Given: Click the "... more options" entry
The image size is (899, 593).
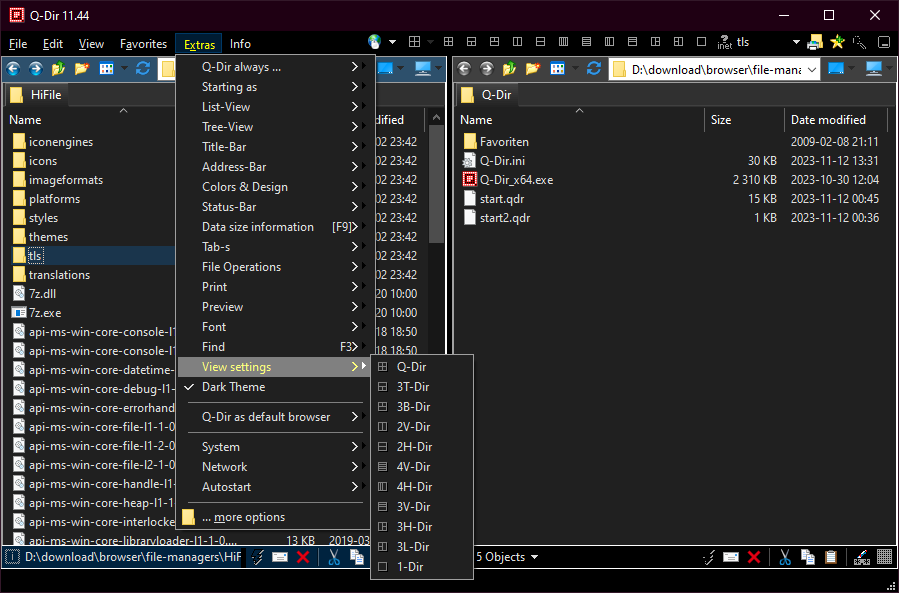Looking at the screenshot, I should pyautogui.click(x=243, y=517).
